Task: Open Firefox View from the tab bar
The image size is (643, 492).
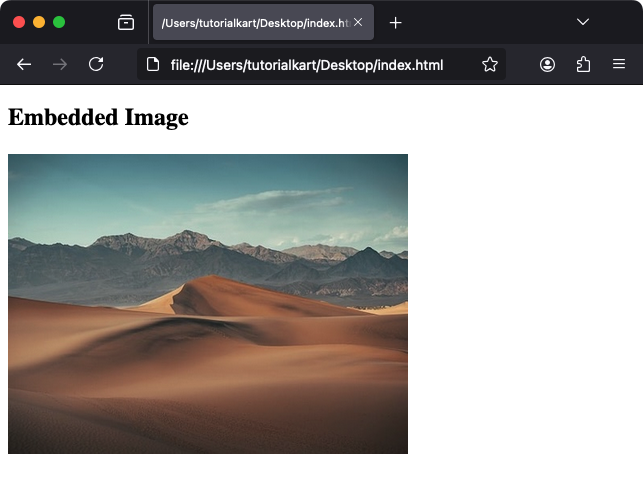Action: tap(126, 22)
